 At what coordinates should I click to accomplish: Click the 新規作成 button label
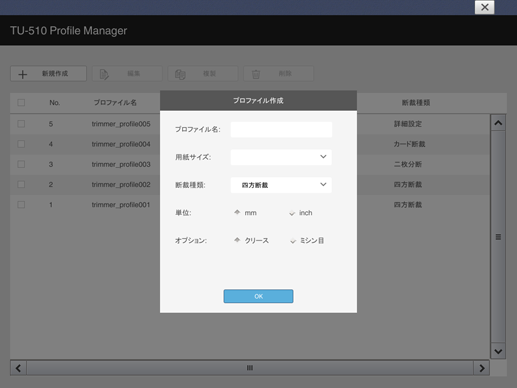pos(55,74)
